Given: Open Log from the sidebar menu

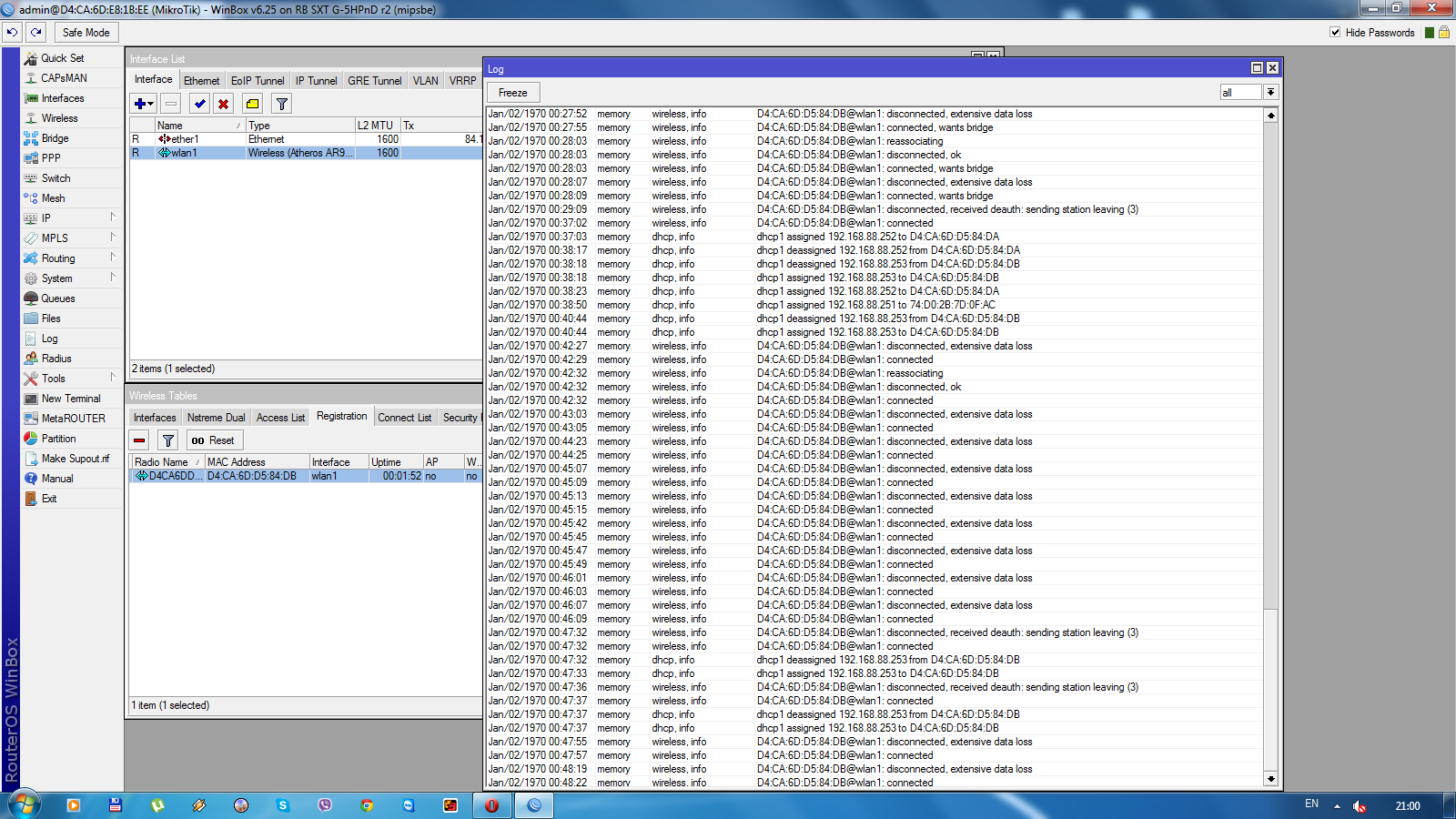Looking at the screenshot, I should pyautogui.click(x=49, y=339).
